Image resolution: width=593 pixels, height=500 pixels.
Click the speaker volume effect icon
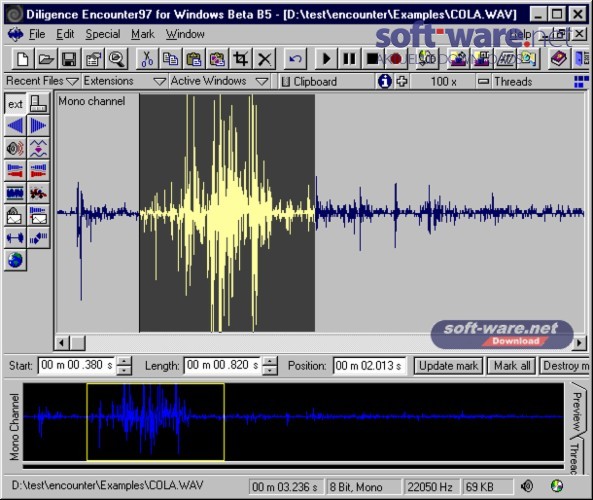tap(15, 148)
